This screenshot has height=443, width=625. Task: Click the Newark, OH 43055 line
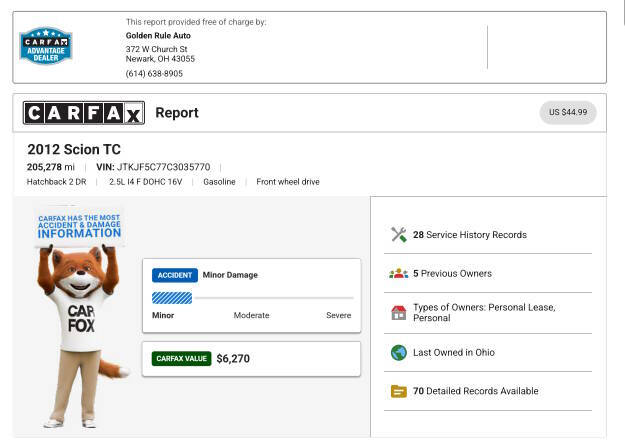[160, 59]
